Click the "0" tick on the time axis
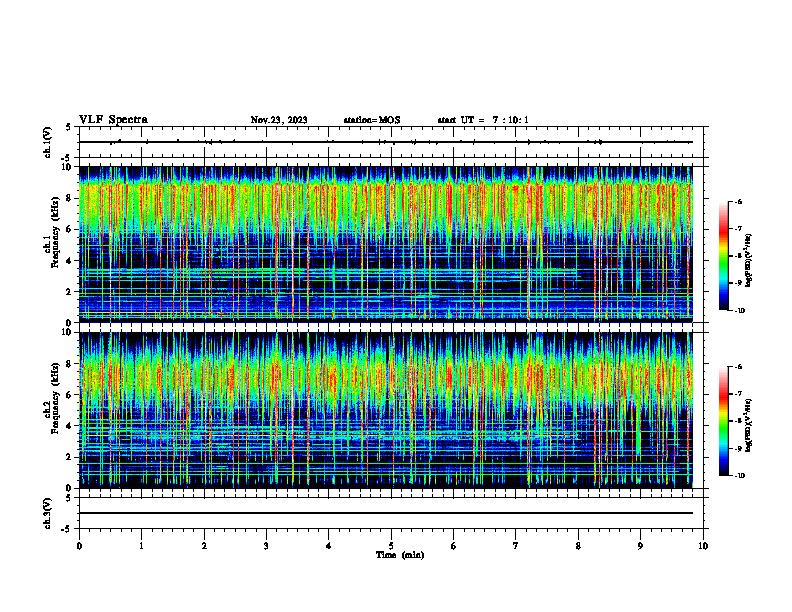792x612 pixels. pos(79,546)
